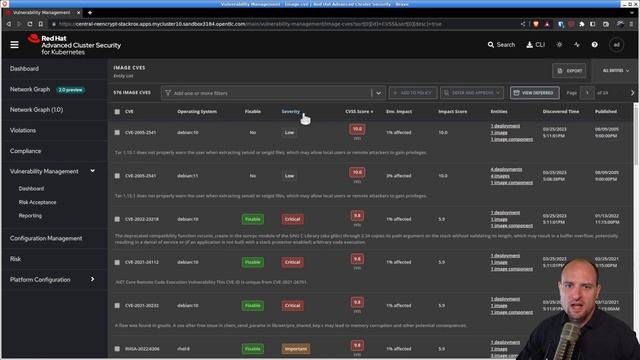Check the third Critical debian:10 CVE row
This screenshot has height=360, width=640.
(117, 305)
